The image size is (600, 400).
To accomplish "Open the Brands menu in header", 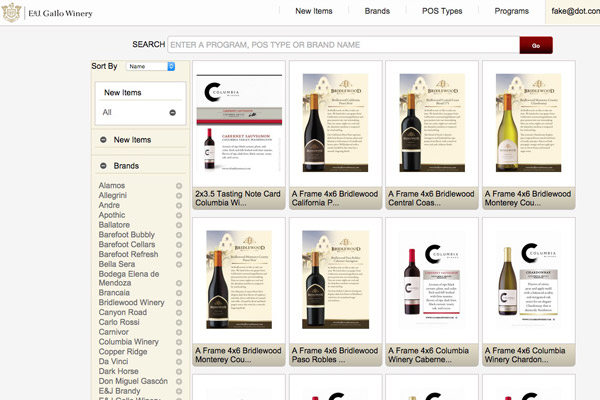I will coord(377,11).
